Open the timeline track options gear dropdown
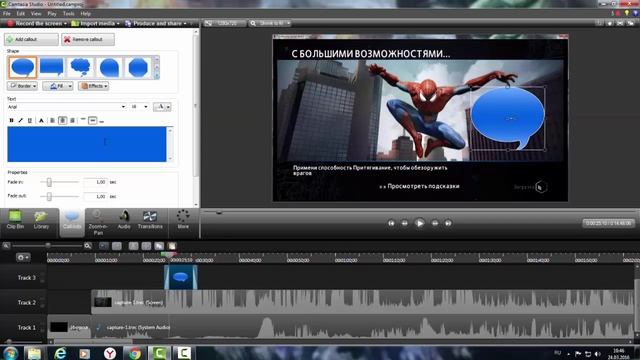The height and width of the screenshot is (360, 640). click(x=23, y=258)
